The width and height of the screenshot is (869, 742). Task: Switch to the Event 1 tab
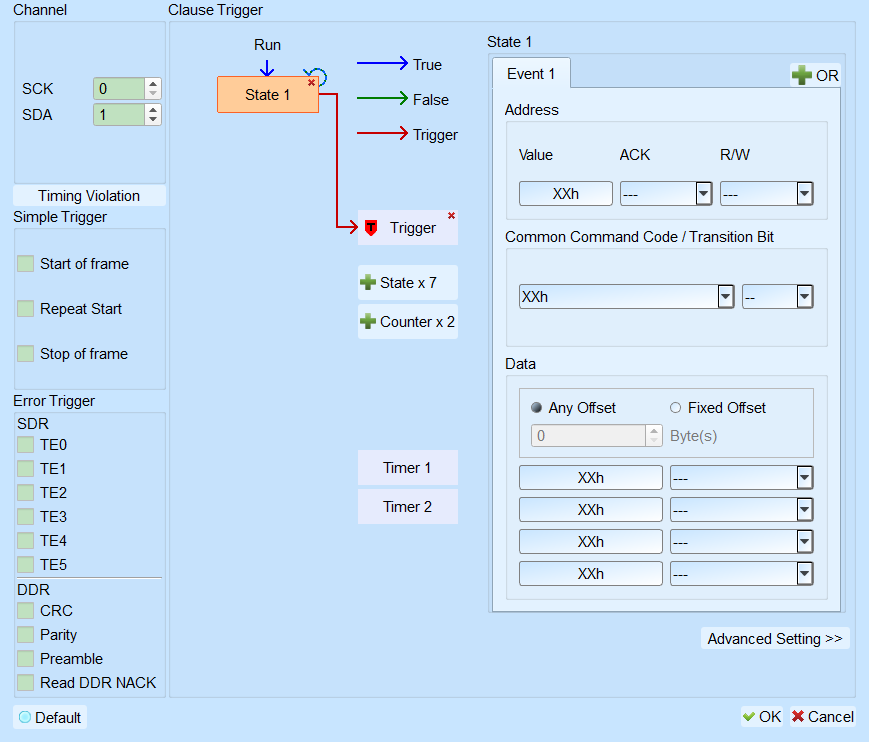point(531,74)
